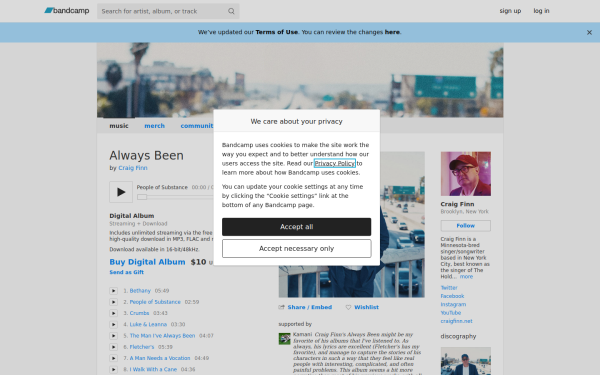The width and height of the screenshot is (600, 375).
Task: Click Send as Gift
Action: click(127, 272)
